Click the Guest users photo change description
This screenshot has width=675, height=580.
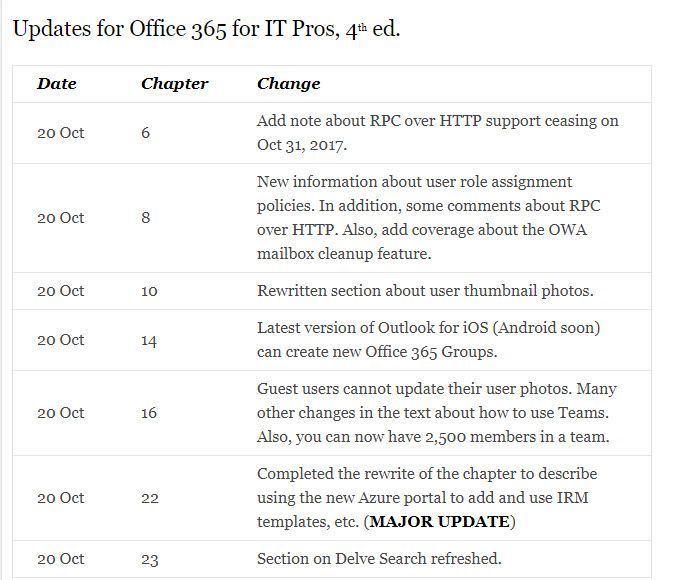tap(437, 413)
